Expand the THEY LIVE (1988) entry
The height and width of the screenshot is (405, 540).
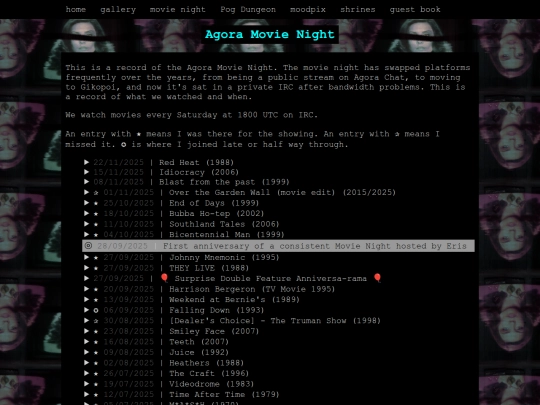[87, 268]
